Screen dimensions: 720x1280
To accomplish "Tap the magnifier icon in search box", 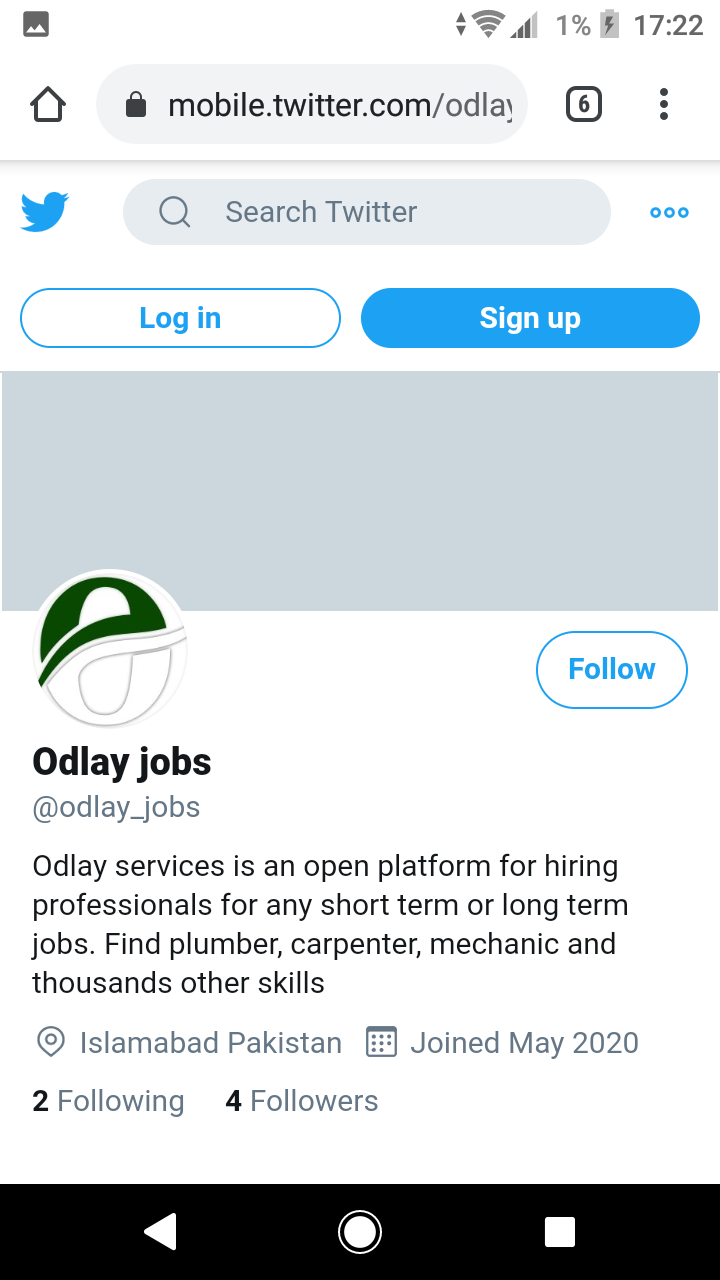I will point(175,212).
